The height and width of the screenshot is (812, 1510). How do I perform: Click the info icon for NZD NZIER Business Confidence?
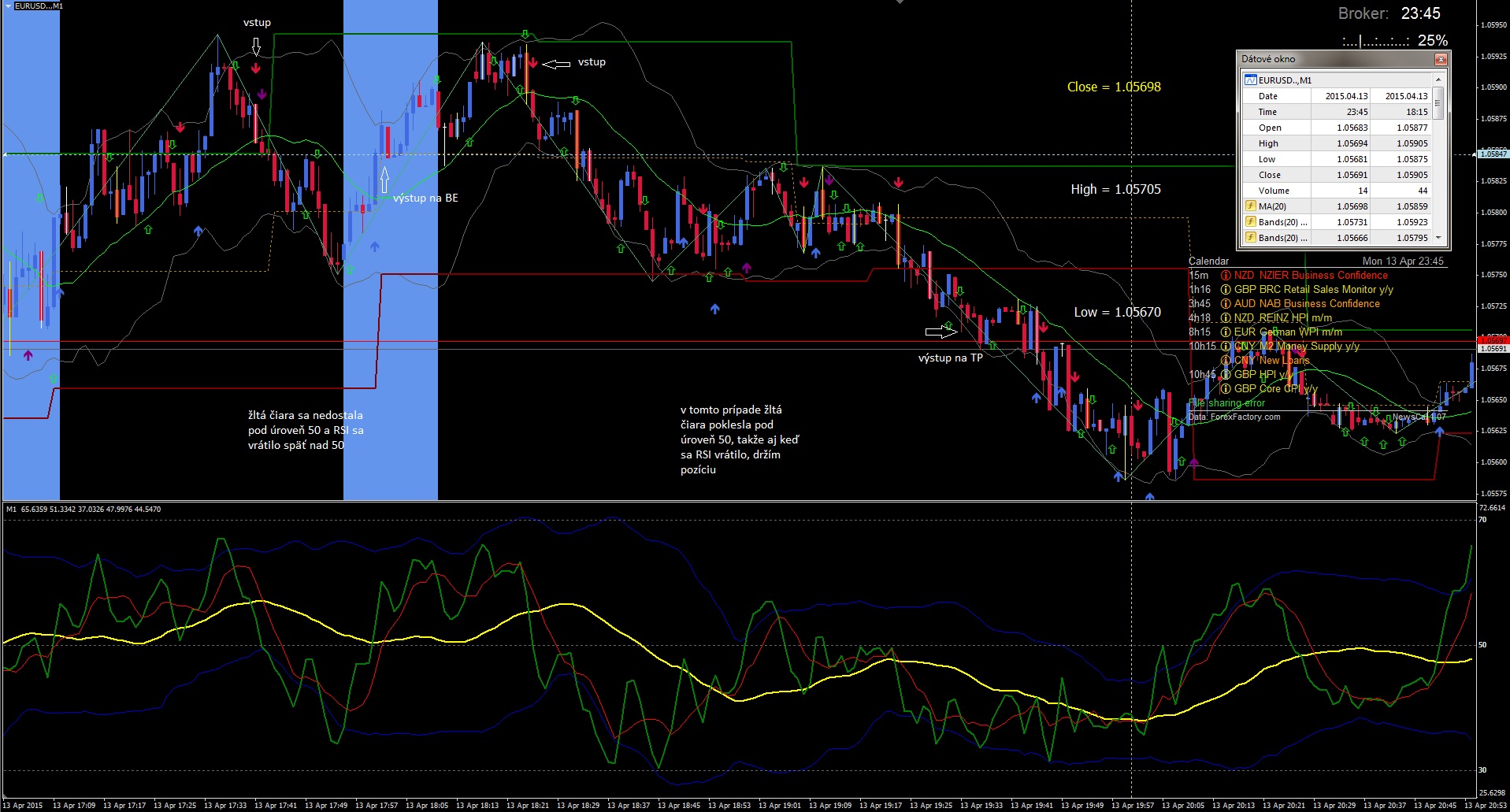point(1226,276)
